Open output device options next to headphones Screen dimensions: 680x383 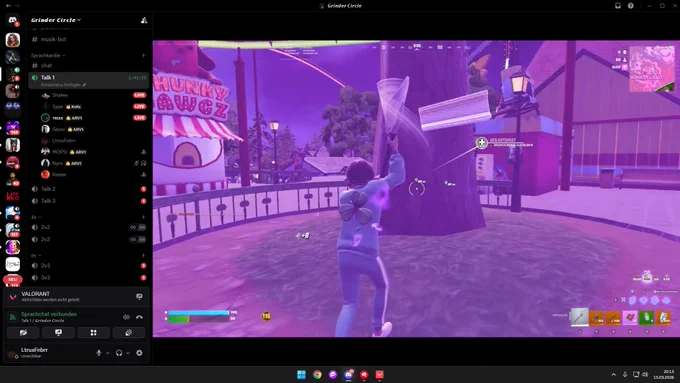(128, 353)
